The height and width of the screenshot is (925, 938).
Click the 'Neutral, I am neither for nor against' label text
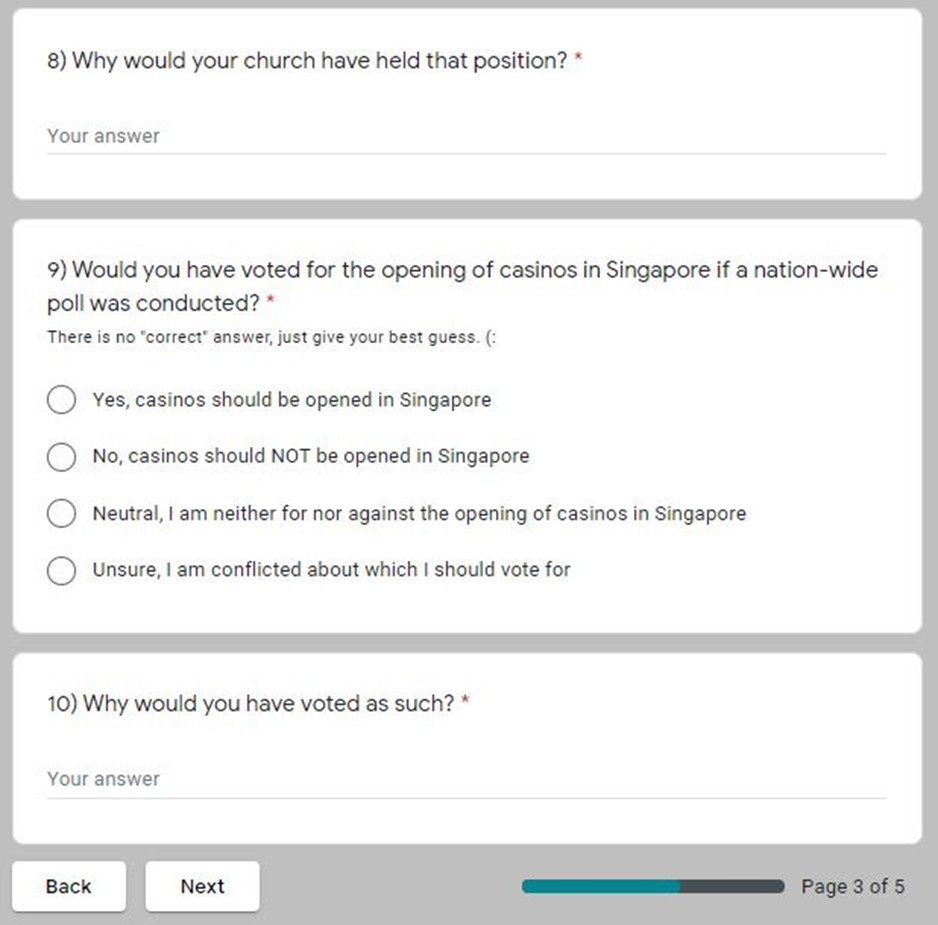pyautogui.click(x=418, y=514)
